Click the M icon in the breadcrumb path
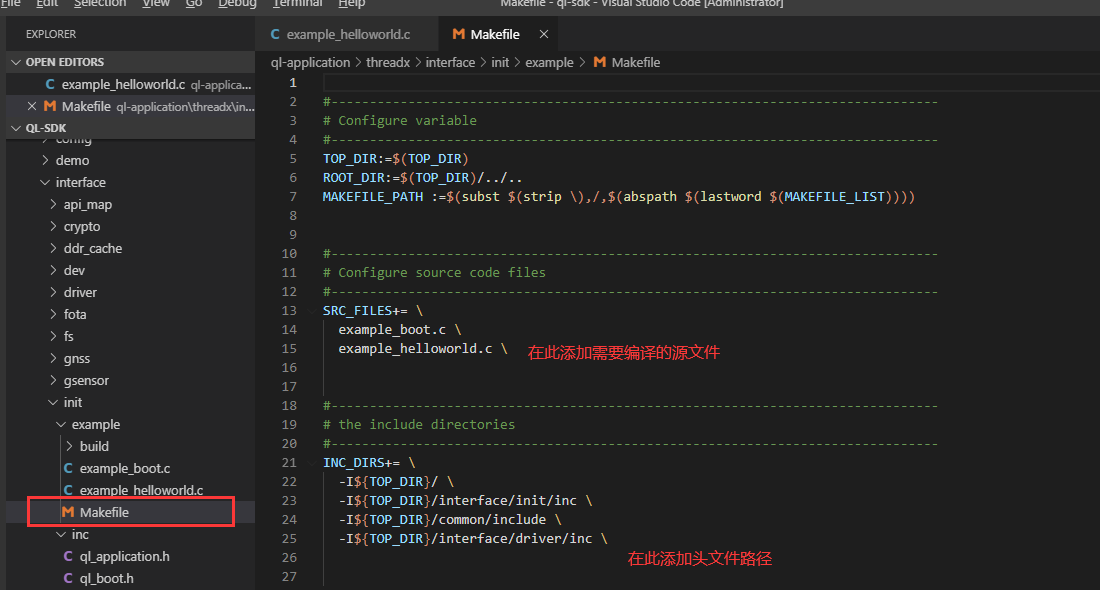Viewport: 1100px width, 590px height. point(600,62)
